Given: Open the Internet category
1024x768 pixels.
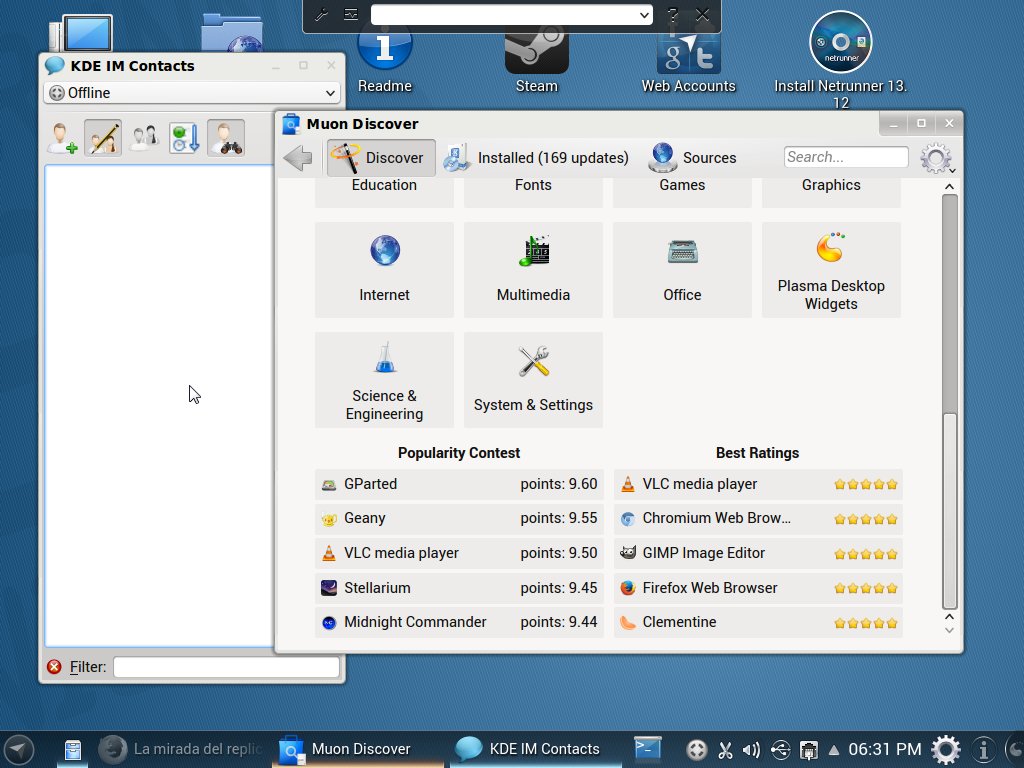Looking at the screenshot, I should (x=384, y=270).
